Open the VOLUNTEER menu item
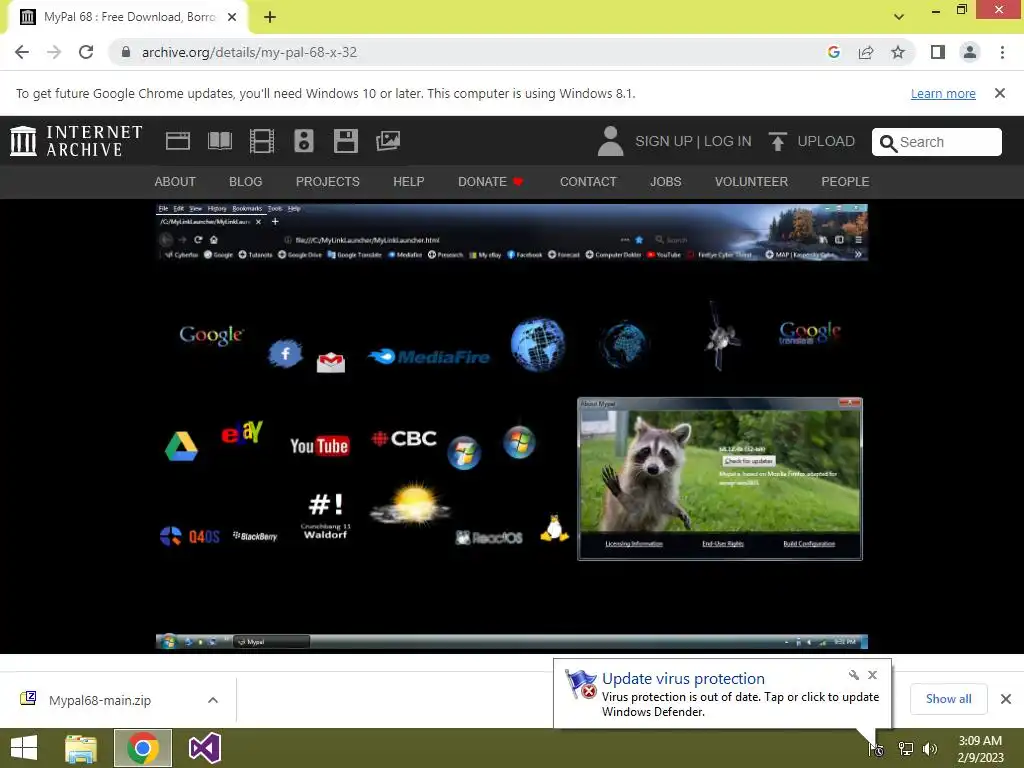 point(751,182)
